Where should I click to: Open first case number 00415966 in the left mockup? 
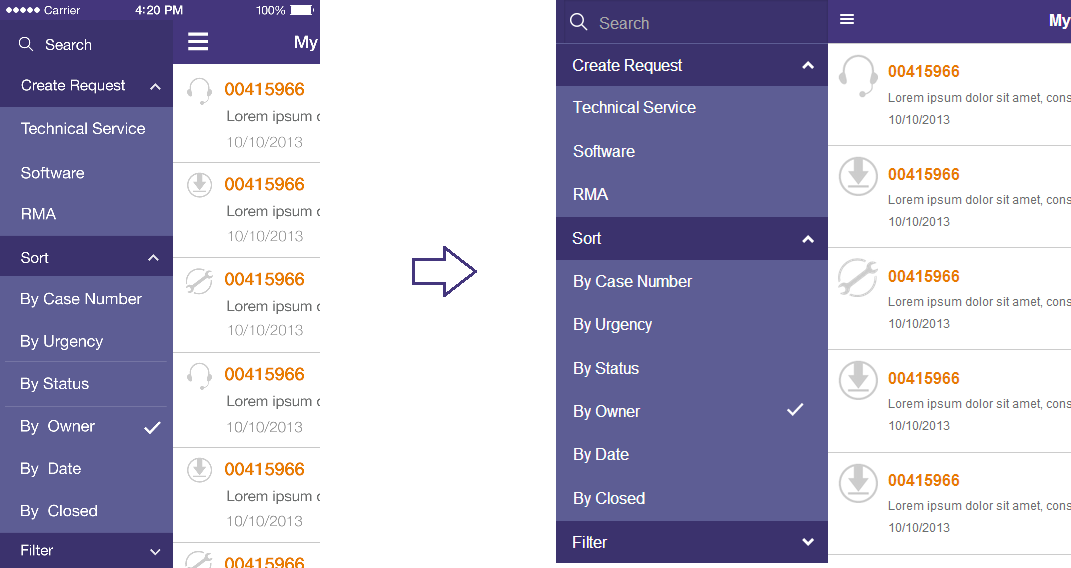pyautogui.click(x=264, y=89)
